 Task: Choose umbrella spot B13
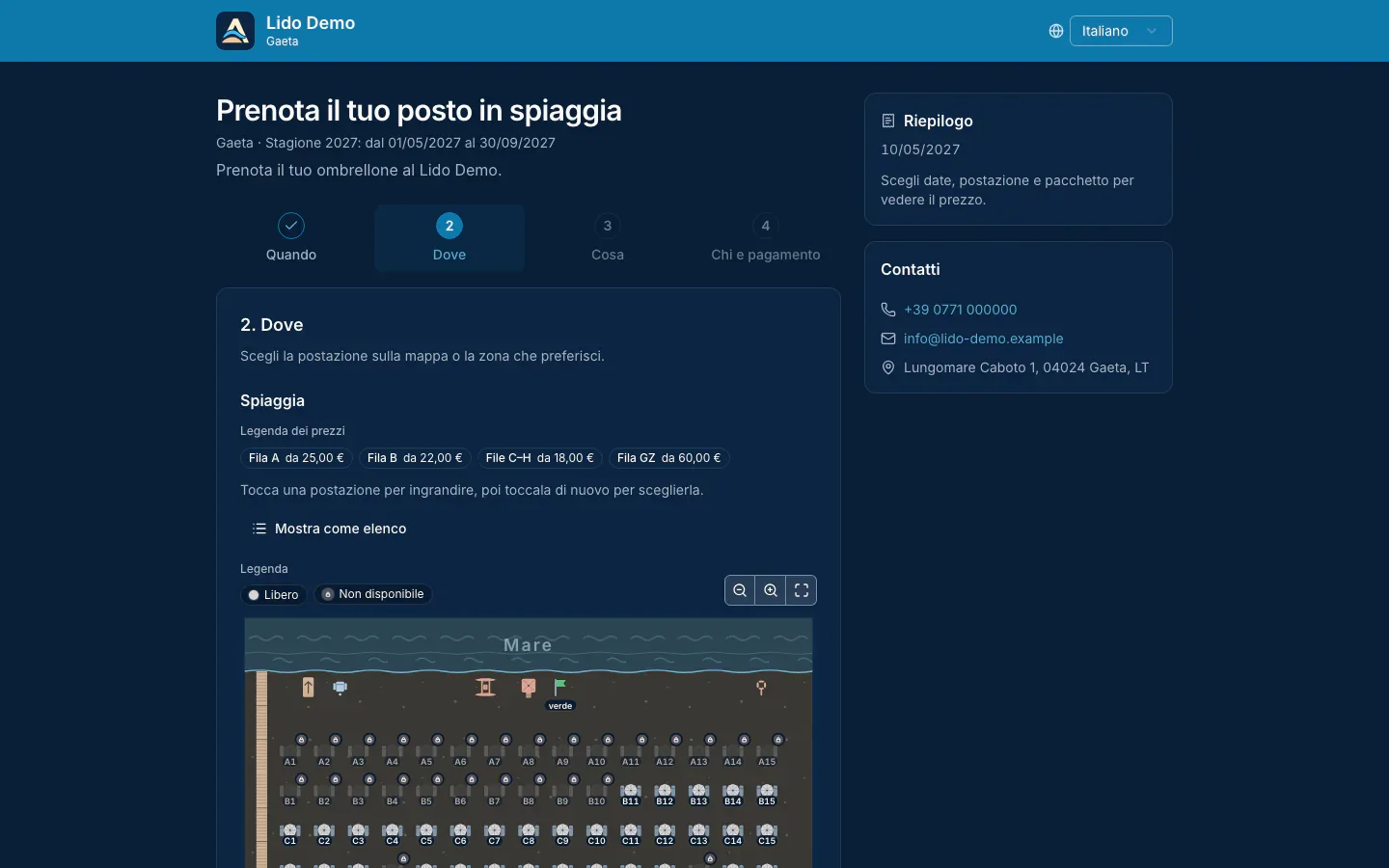coord(698,795)
